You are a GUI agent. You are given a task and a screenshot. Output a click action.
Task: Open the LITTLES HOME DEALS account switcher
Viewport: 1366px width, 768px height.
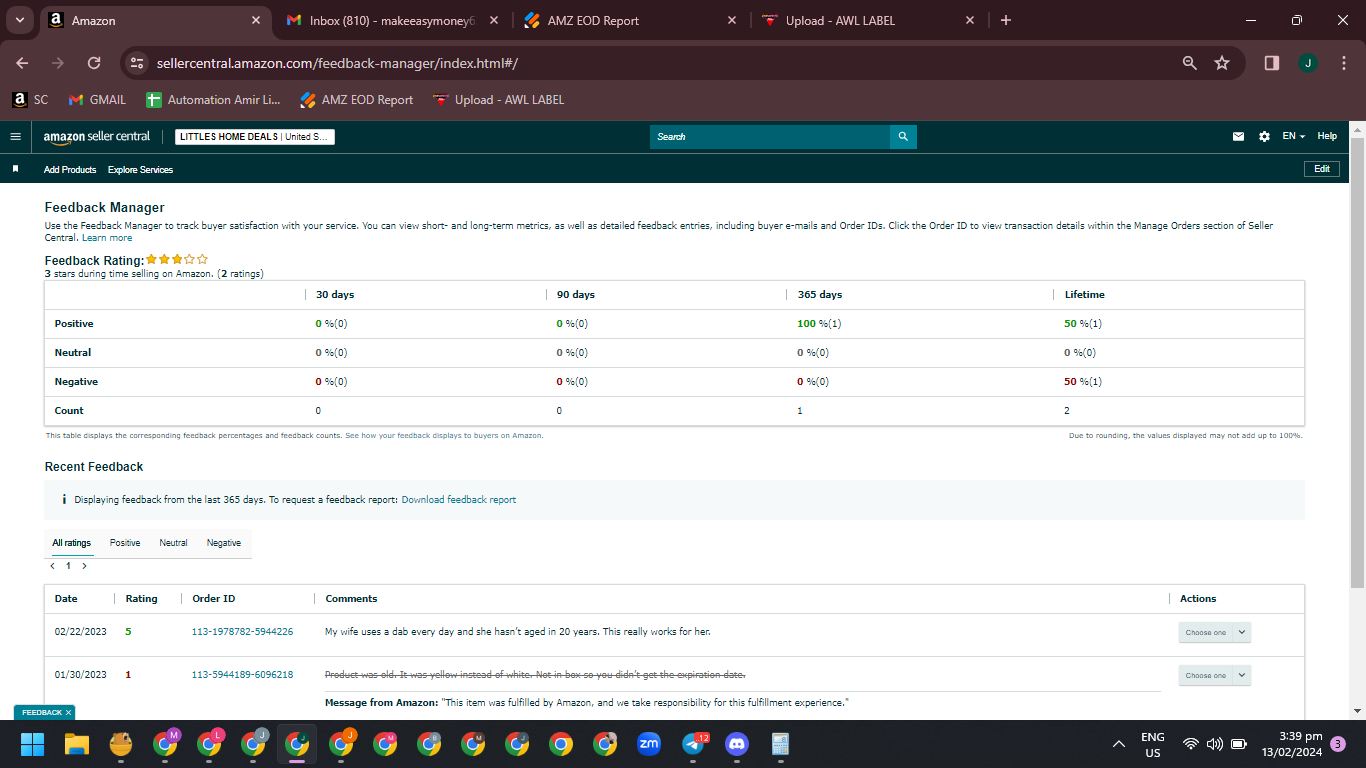click(255, 137)
